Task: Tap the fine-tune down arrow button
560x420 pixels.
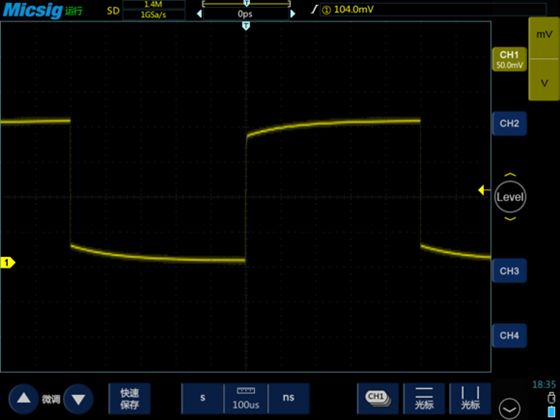Action: pos(78,399)
